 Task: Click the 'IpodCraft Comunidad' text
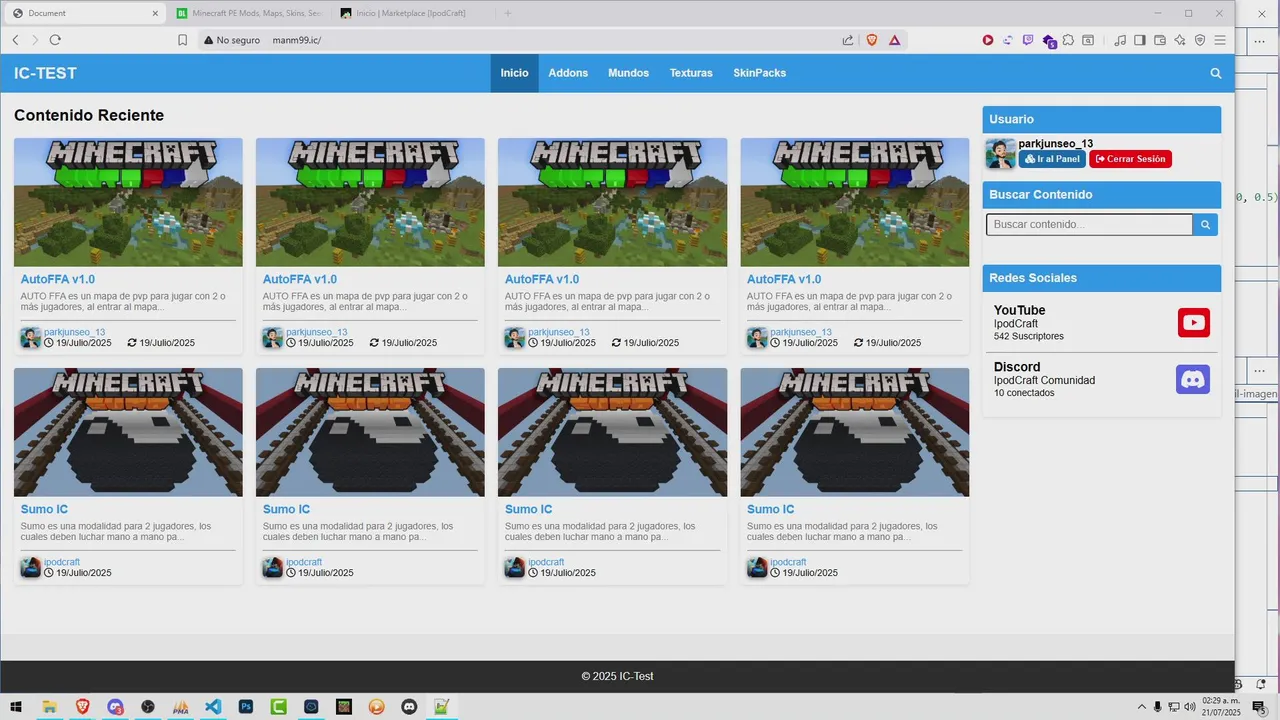pos(1044,380)
